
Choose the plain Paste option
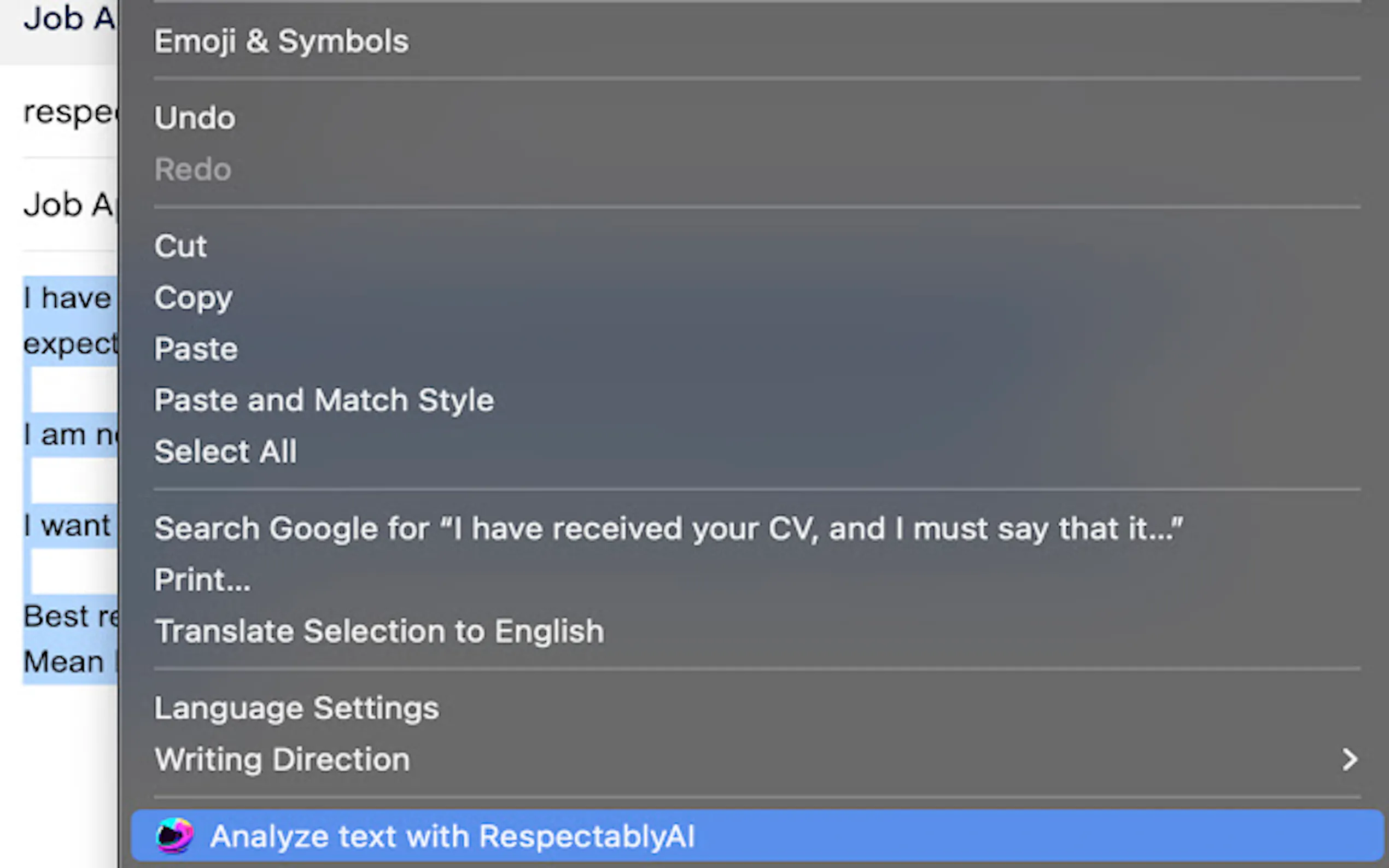[196, 349]
